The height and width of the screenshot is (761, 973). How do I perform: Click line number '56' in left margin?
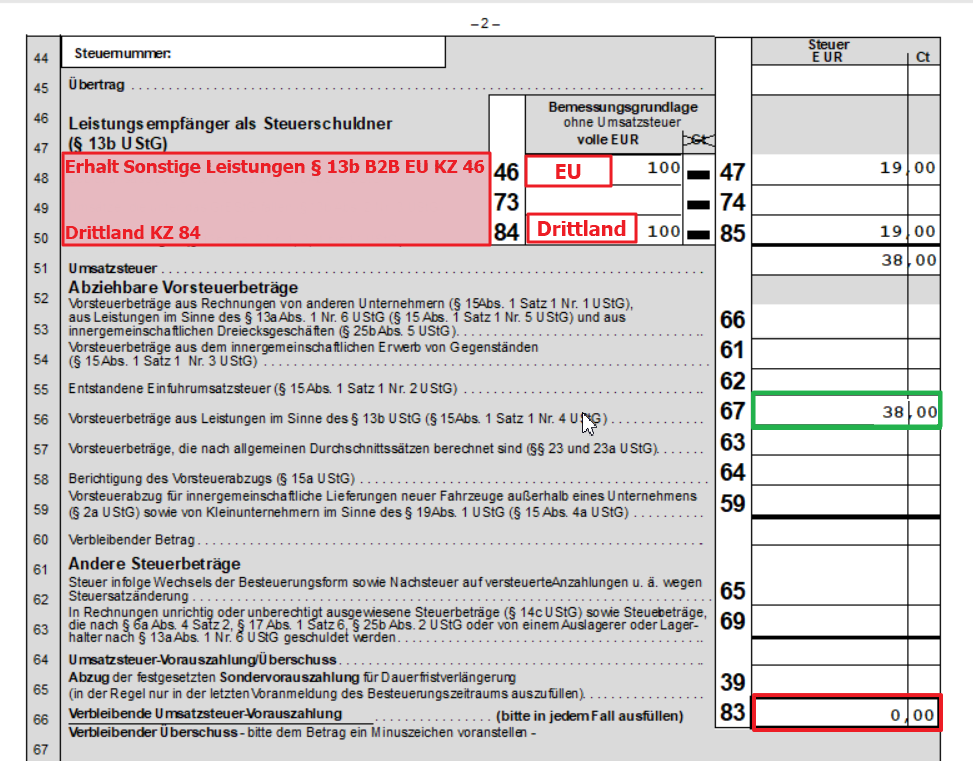[41, 420]
